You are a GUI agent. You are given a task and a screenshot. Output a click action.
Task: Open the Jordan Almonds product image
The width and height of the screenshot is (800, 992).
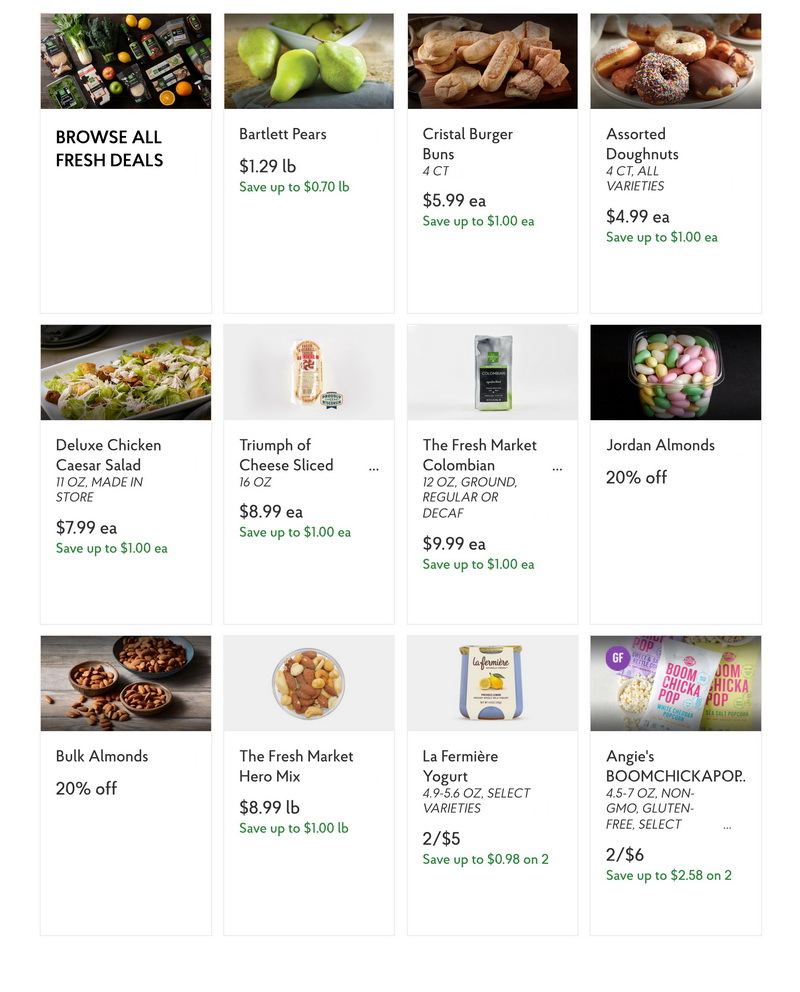pyautogui.click(x=675, y=373)
